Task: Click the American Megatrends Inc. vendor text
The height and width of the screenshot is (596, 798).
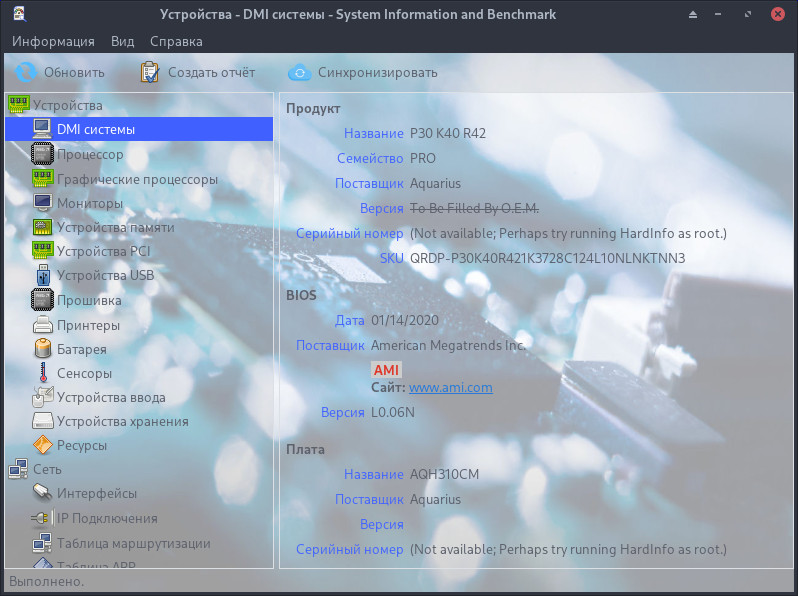Action: [448, 345]
